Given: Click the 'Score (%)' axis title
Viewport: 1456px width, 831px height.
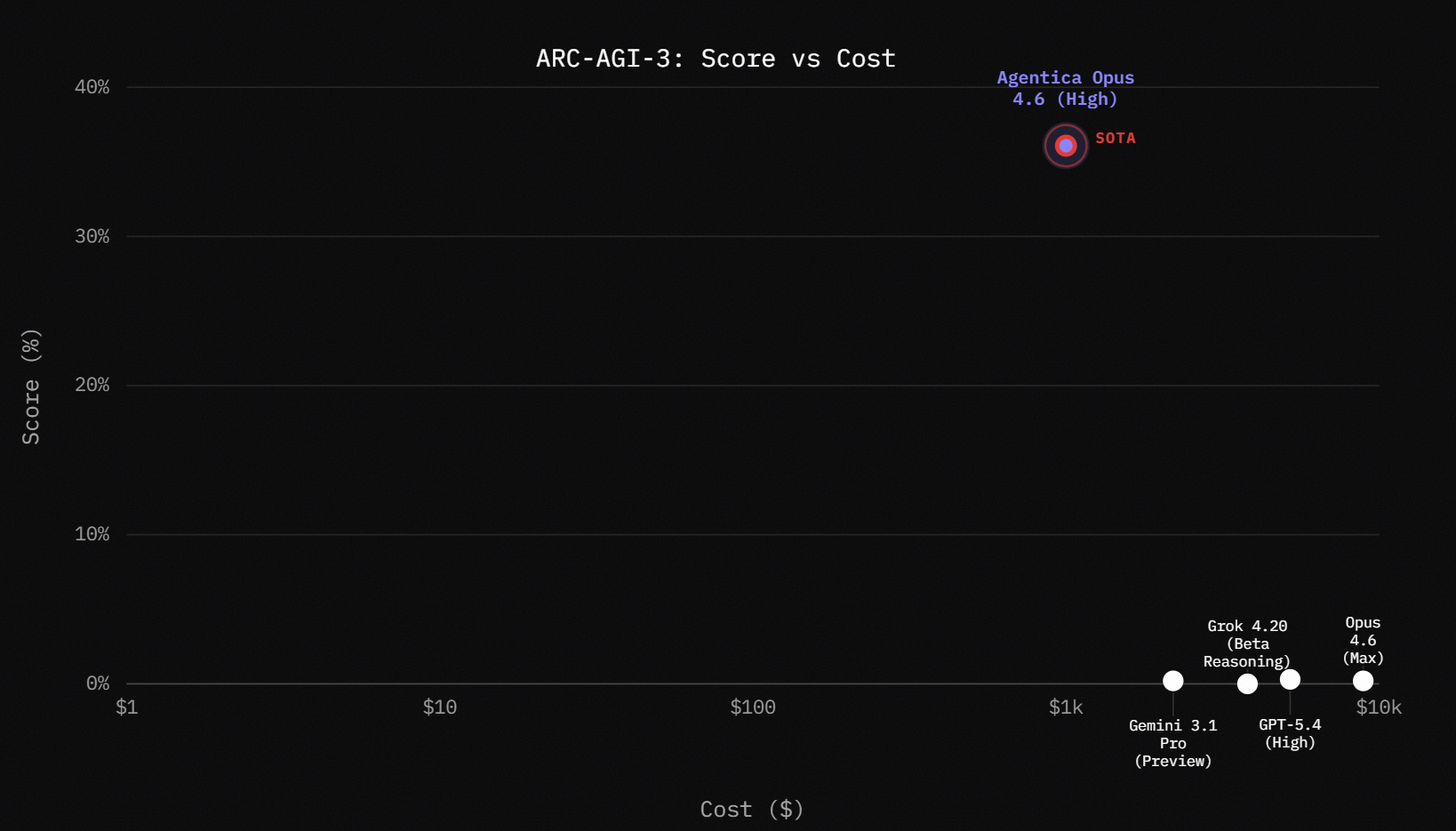Looking at the screenshot, I should coord(31,387).
